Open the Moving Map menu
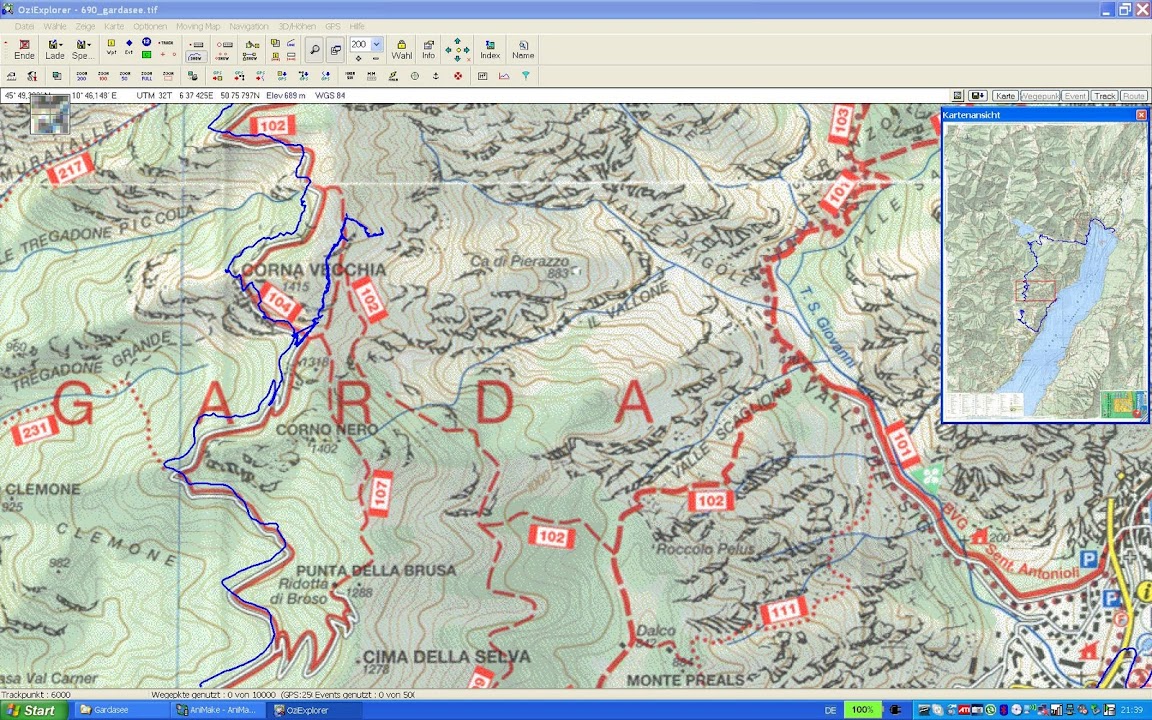 (x=198, y=26)
